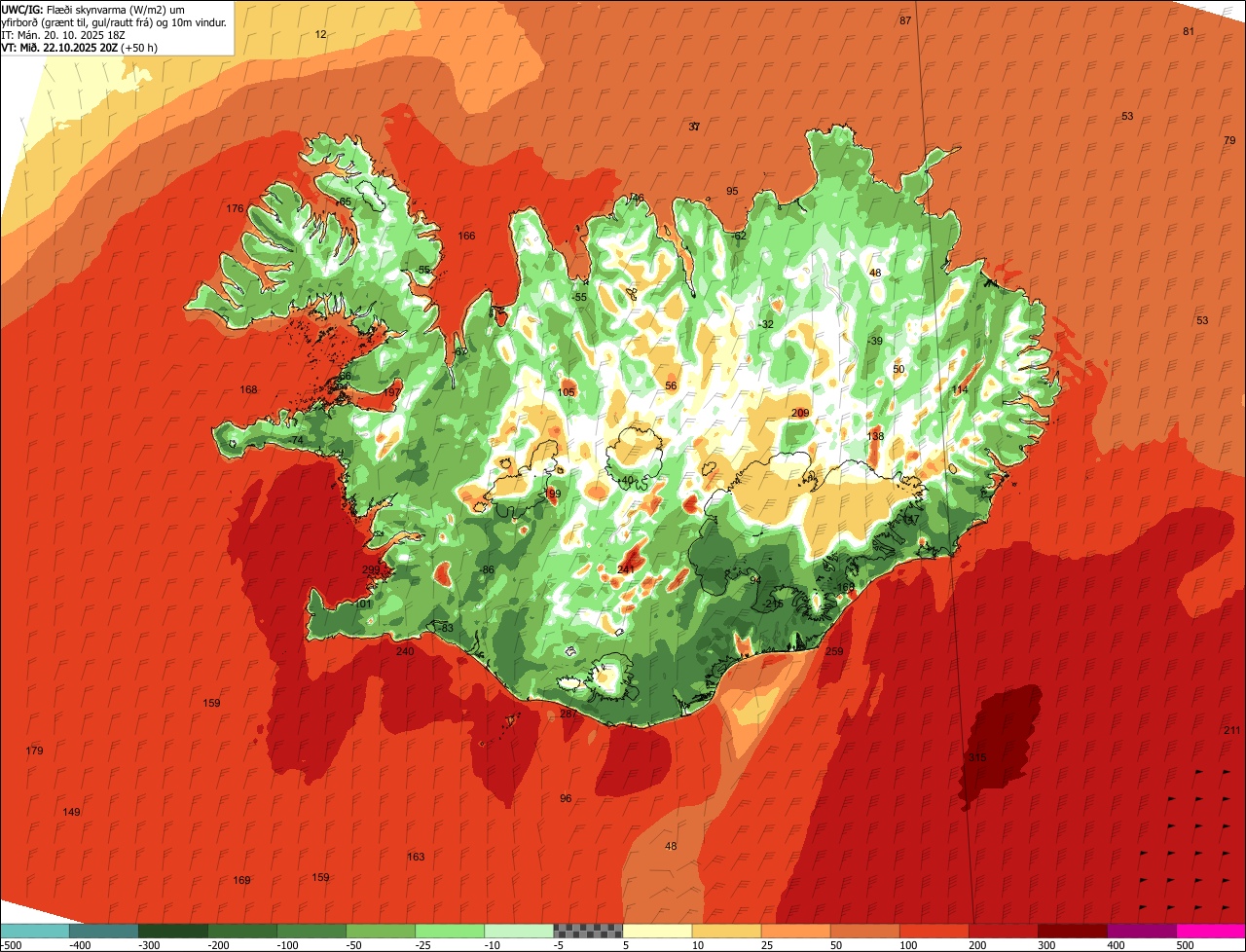
Task: Click the light teal -500 legend swatch
Action: point(34,931)
